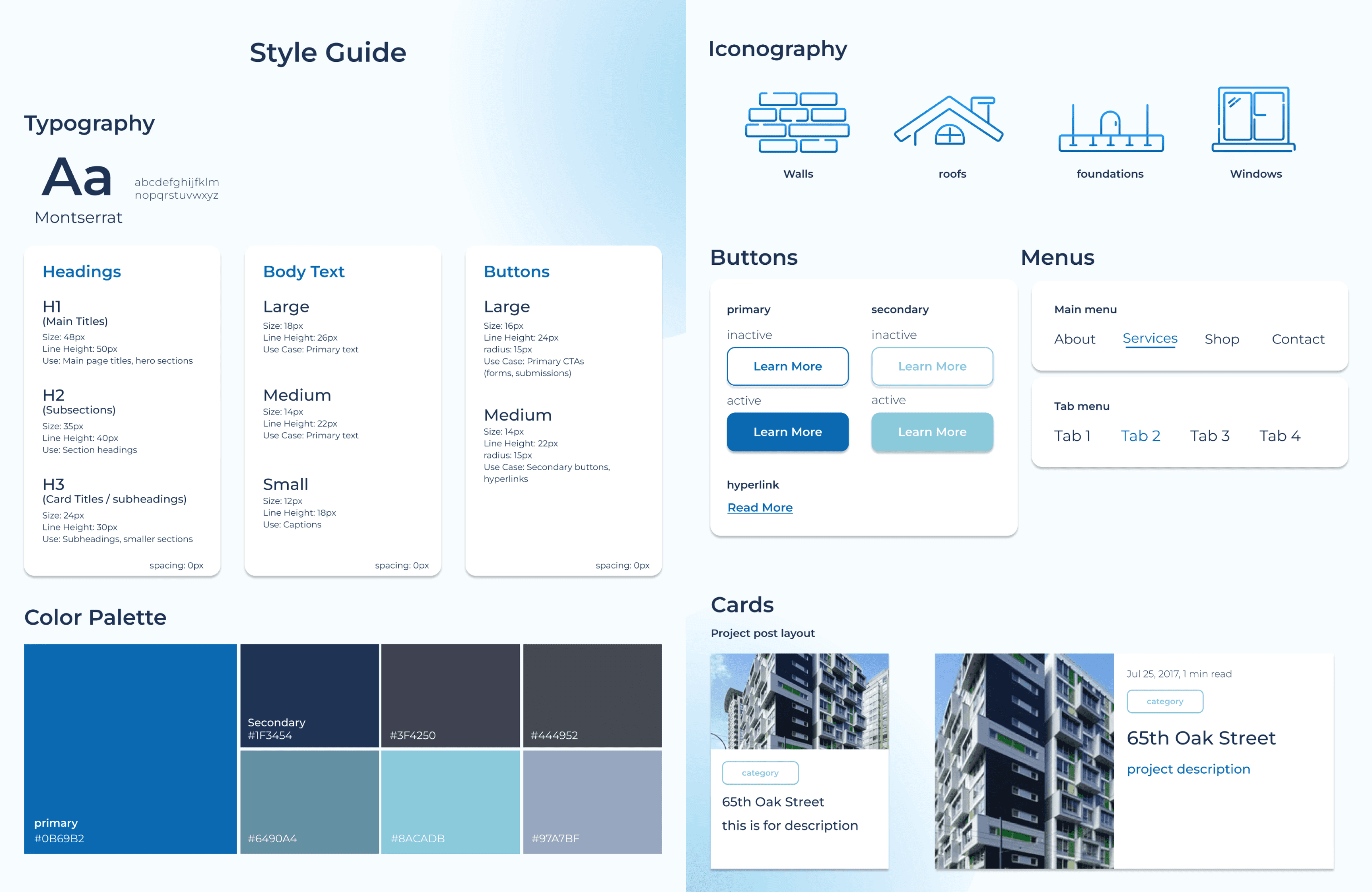Open the Read More hyperlink
1372x892 pixels.
click(759, 507)
